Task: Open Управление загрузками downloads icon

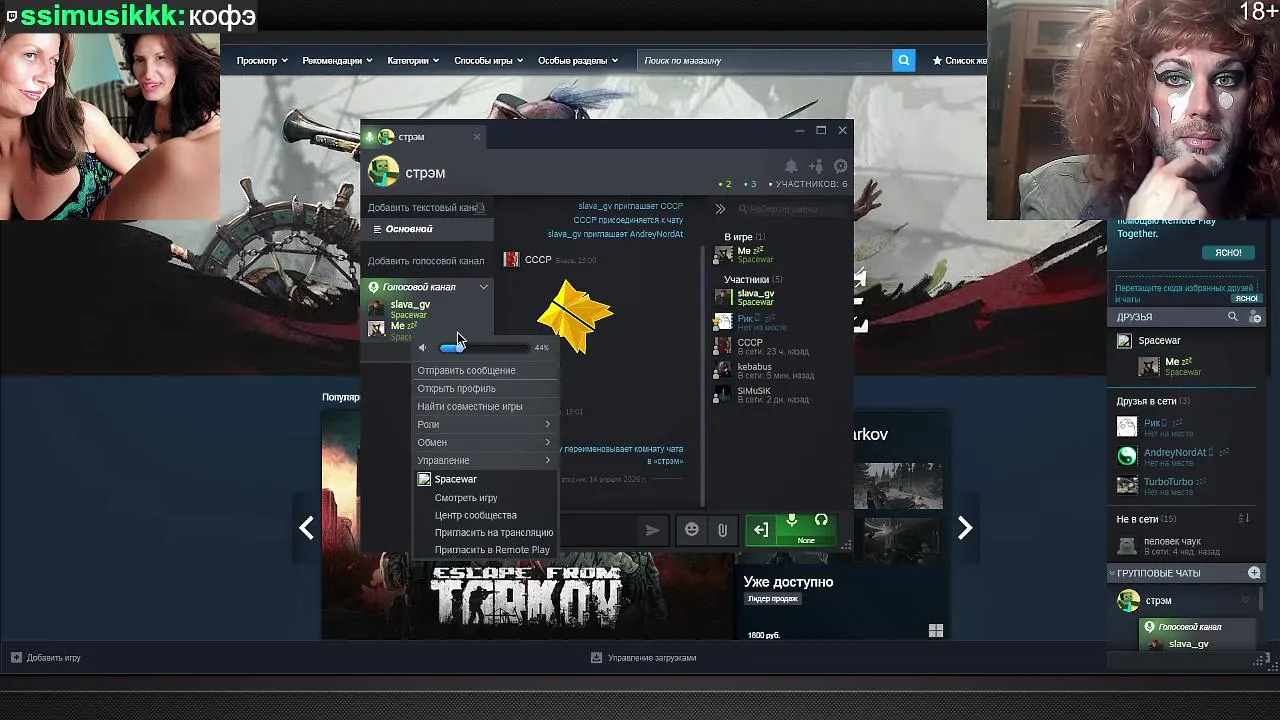Action: click(596, 658)
